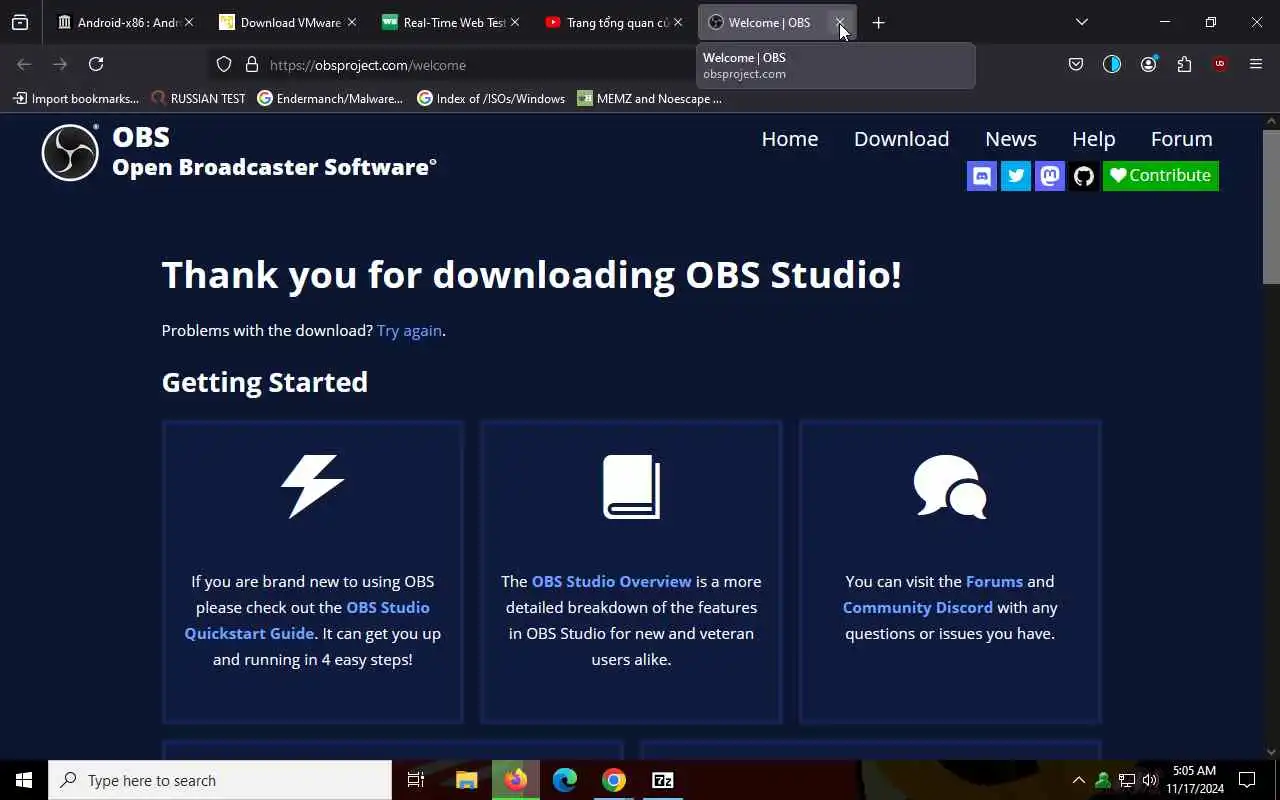Open the OBS Mastodon icon link
The image size is (1280, 800).
(x=1050, y=176)
